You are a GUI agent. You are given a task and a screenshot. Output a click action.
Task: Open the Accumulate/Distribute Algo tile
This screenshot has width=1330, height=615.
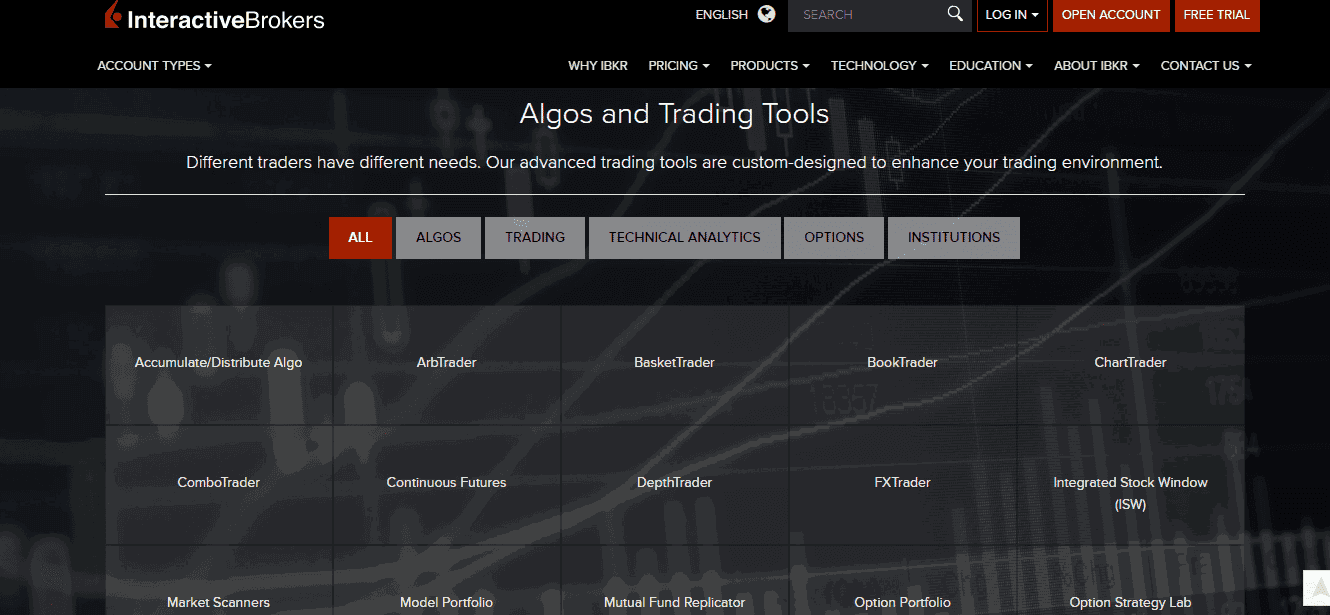[219, 363]
